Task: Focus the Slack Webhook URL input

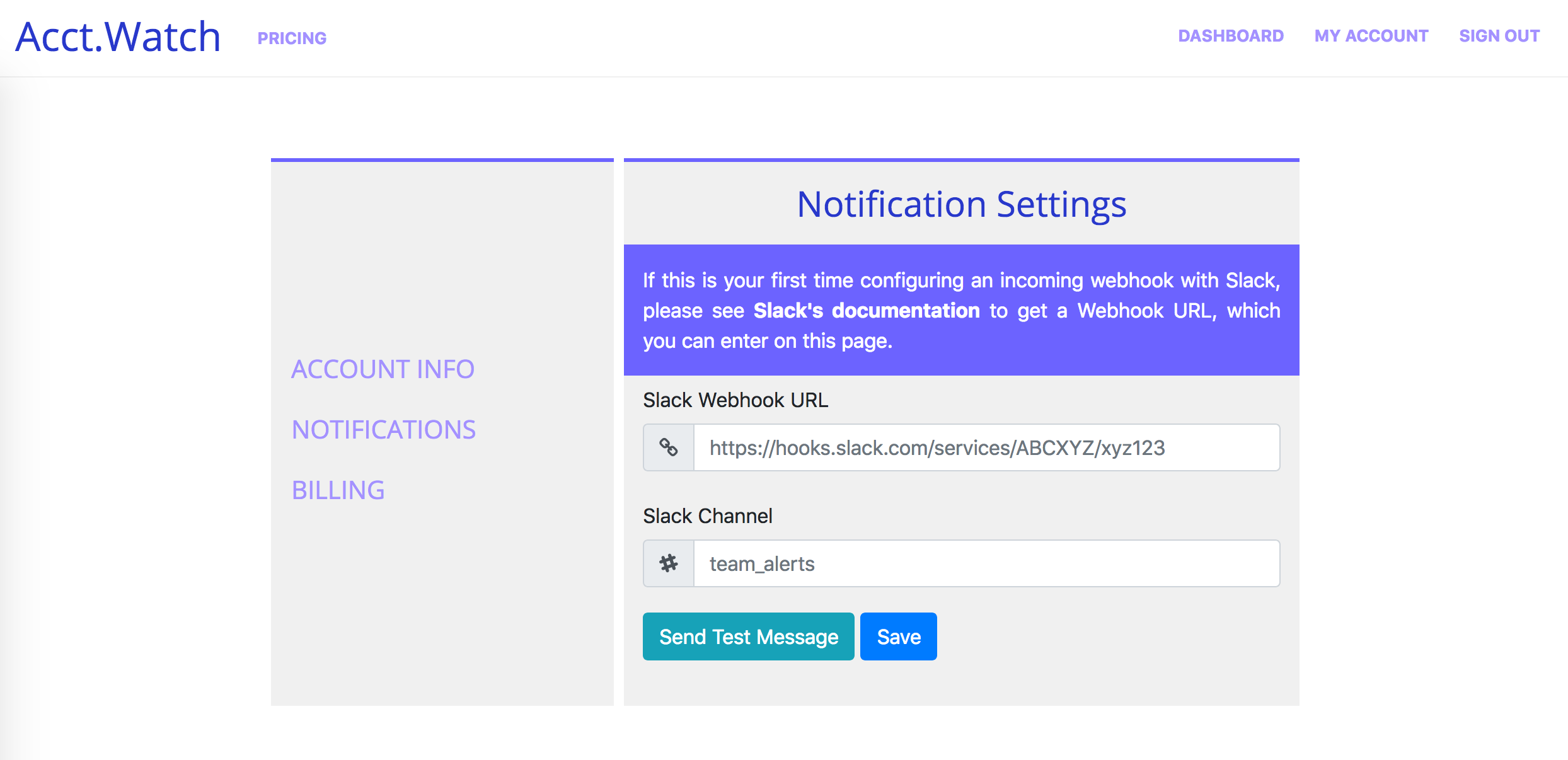Action: tap(986, 447)
